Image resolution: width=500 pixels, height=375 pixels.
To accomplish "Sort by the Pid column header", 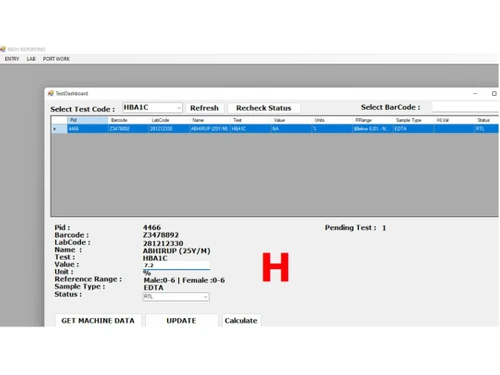I will click(88, 120).
